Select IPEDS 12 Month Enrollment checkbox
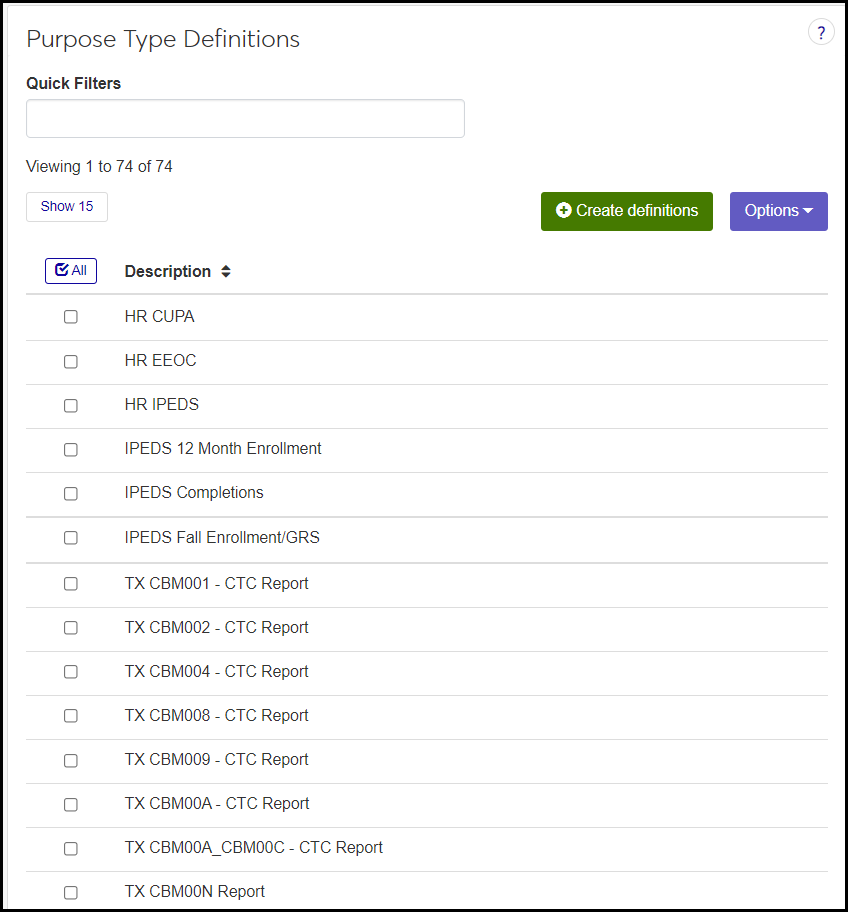 (x=71, y=449)
